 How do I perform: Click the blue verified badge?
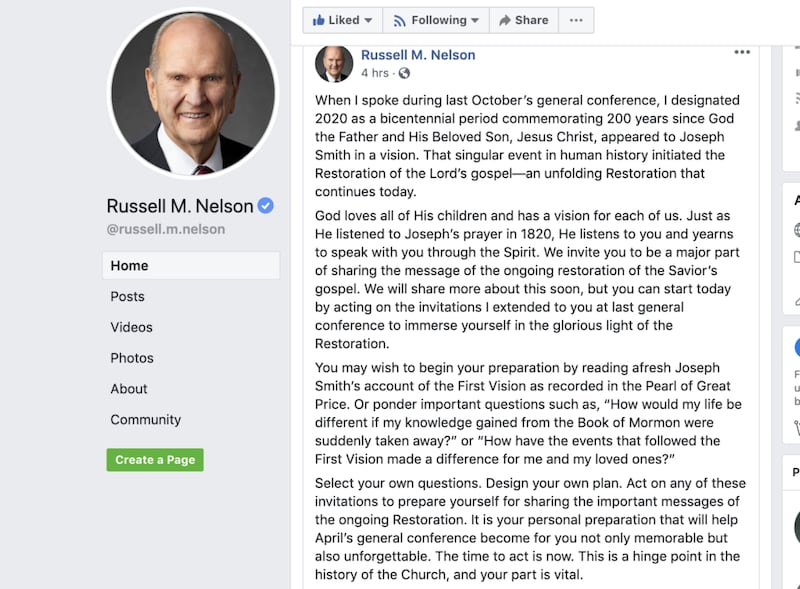coord(265,206)
